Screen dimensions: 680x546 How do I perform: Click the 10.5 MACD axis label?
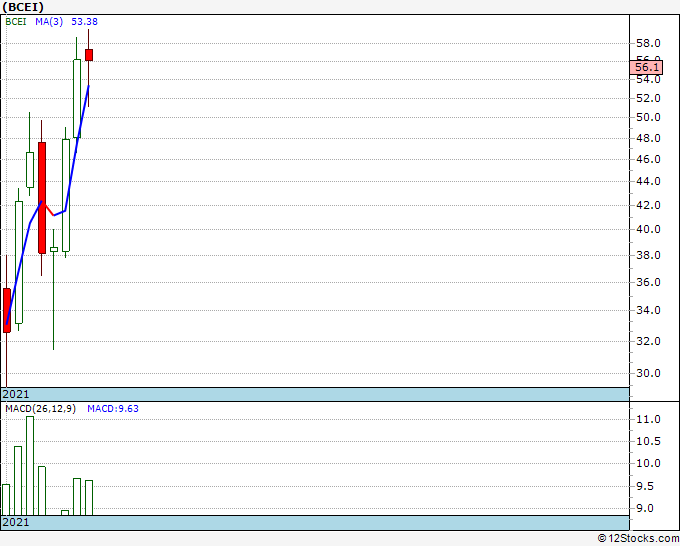[x=648, y=441]
